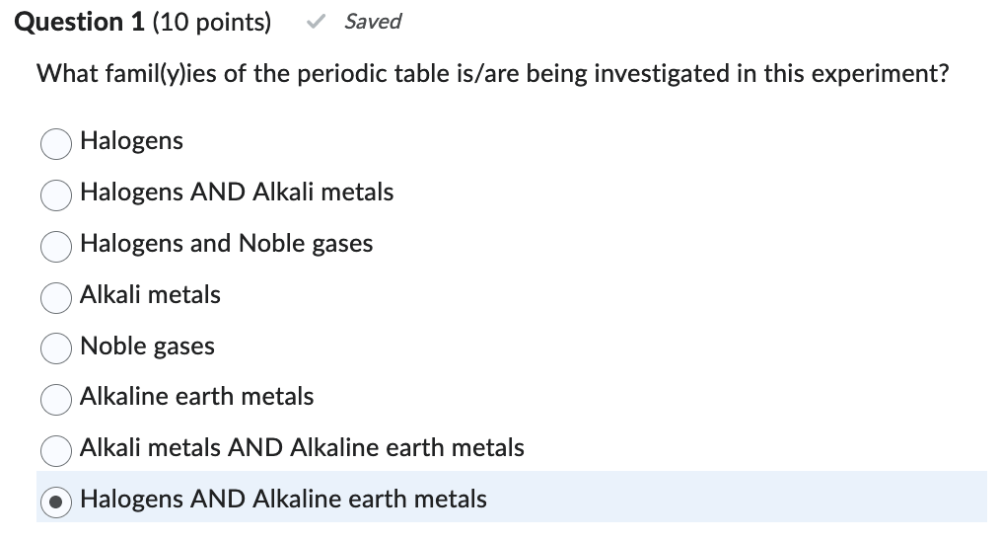Click the "Noble gases" answer label text
1000x541 pixels.
pos(147,346)
